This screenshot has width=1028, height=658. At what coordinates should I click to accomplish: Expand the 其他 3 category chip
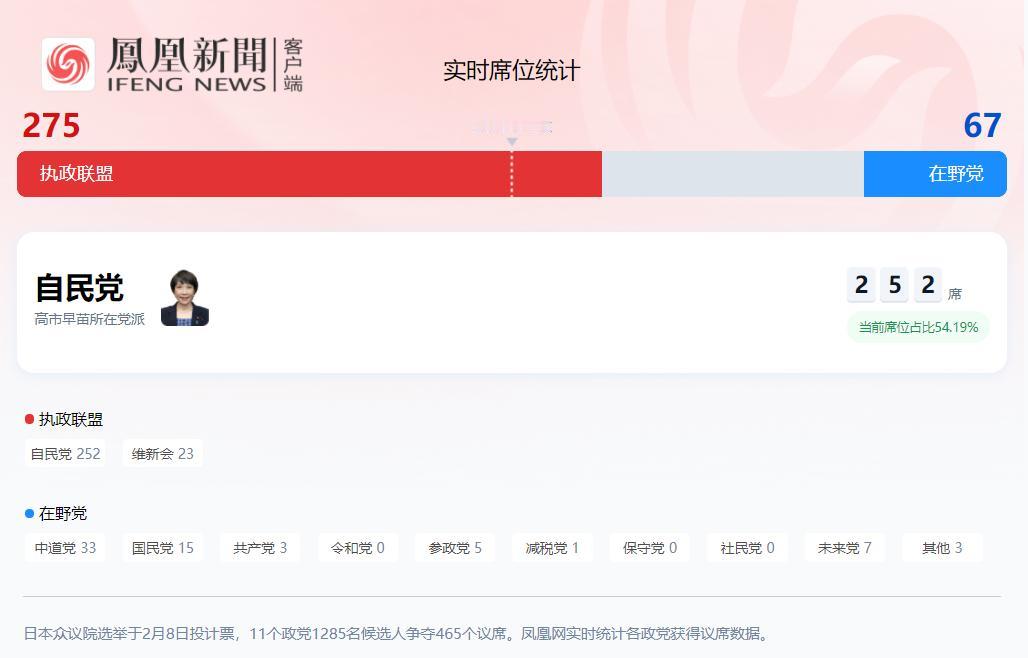coord(941,547)
